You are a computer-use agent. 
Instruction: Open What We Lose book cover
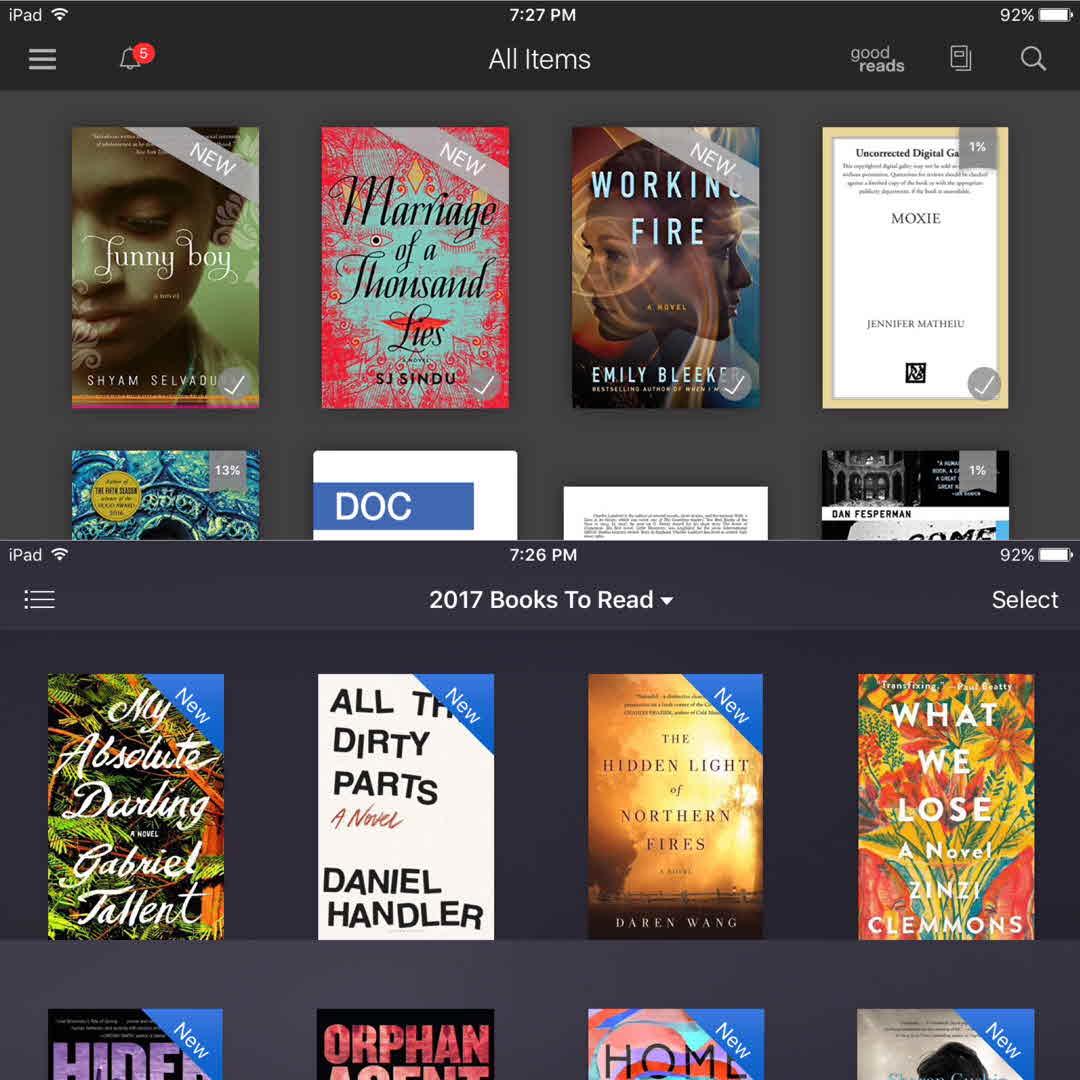tap(946, 806)
